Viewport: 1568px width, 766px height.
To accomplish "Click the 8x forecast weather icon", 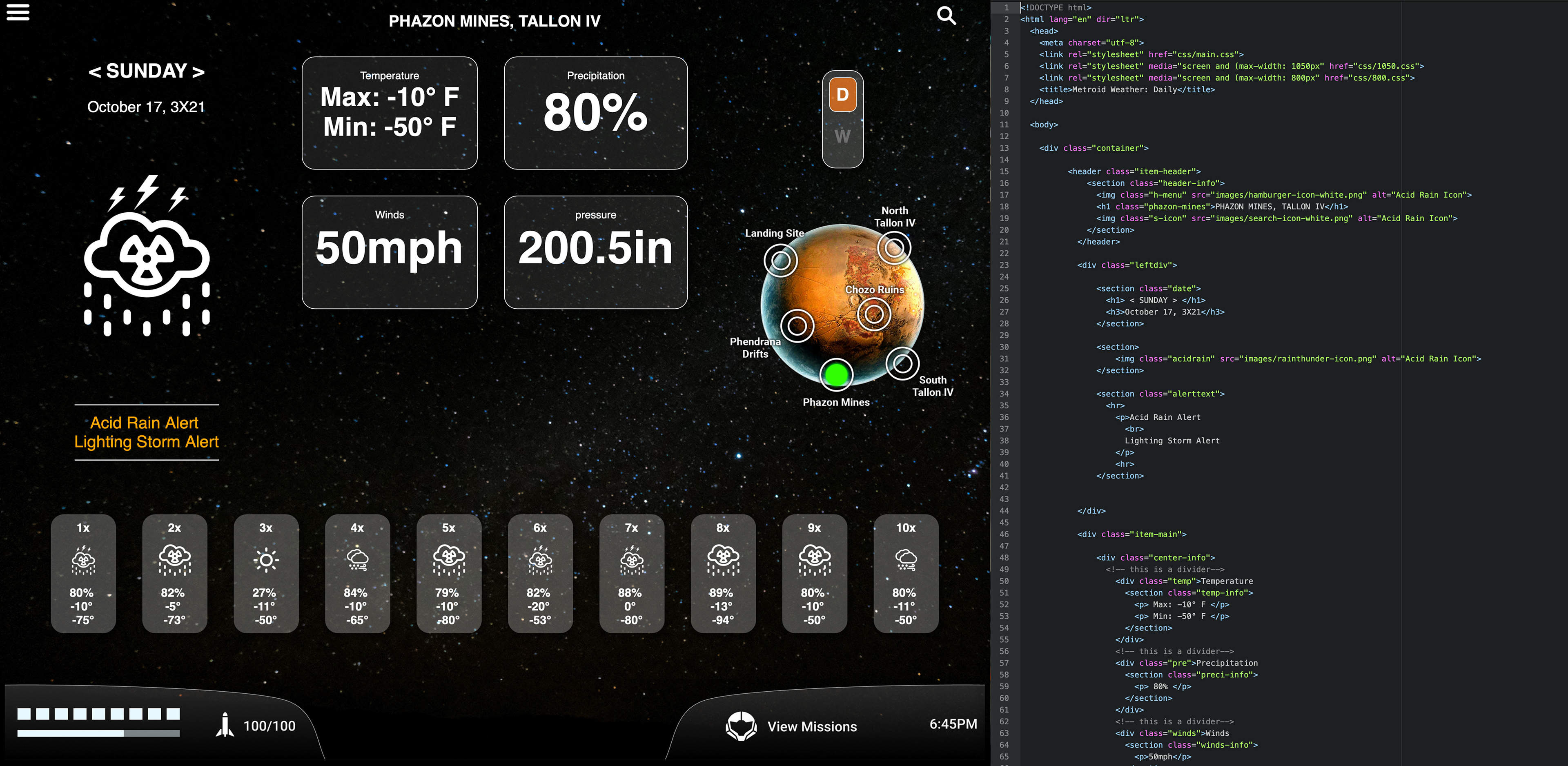I will click(723, 560).
